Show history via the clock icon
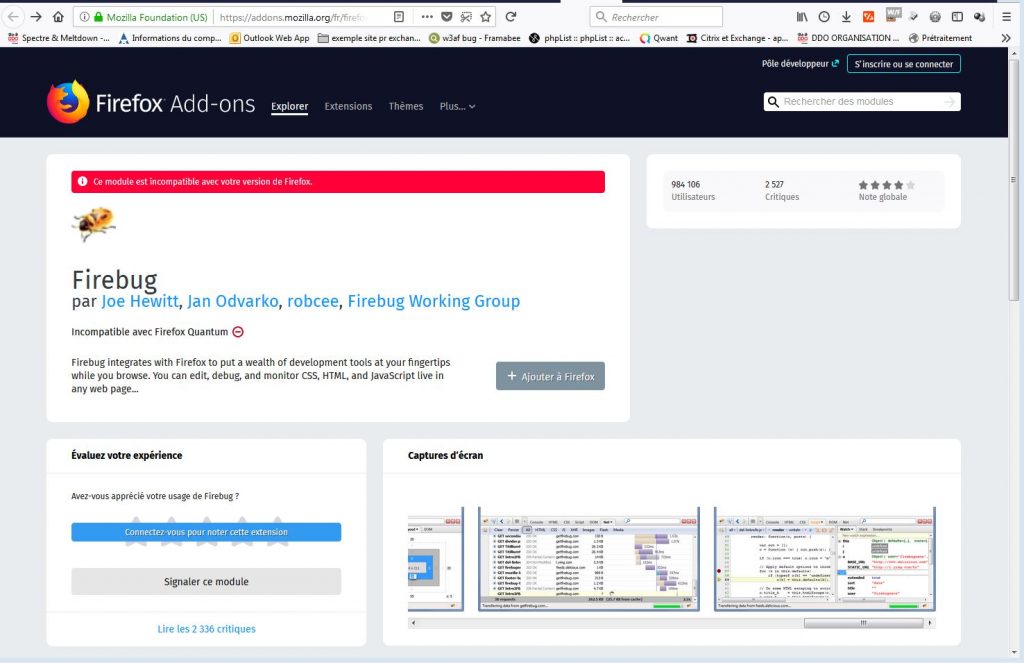This screenshot has height=663, width=1024. pyautogui.click(x=824, y=17)
